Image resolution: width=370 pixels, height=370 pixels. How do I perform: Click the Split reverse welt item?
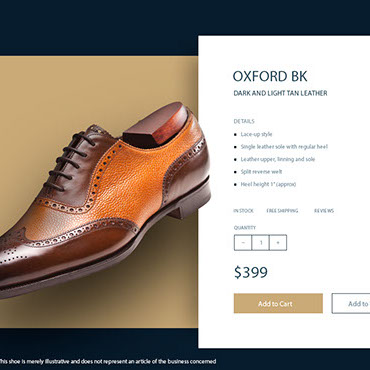point(261,172)
